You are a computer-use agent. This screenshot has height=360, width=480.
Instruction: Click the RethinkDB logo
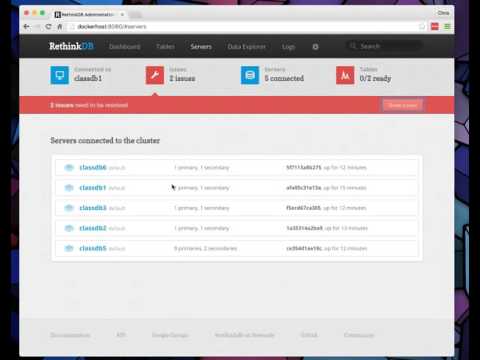point(72,46)
